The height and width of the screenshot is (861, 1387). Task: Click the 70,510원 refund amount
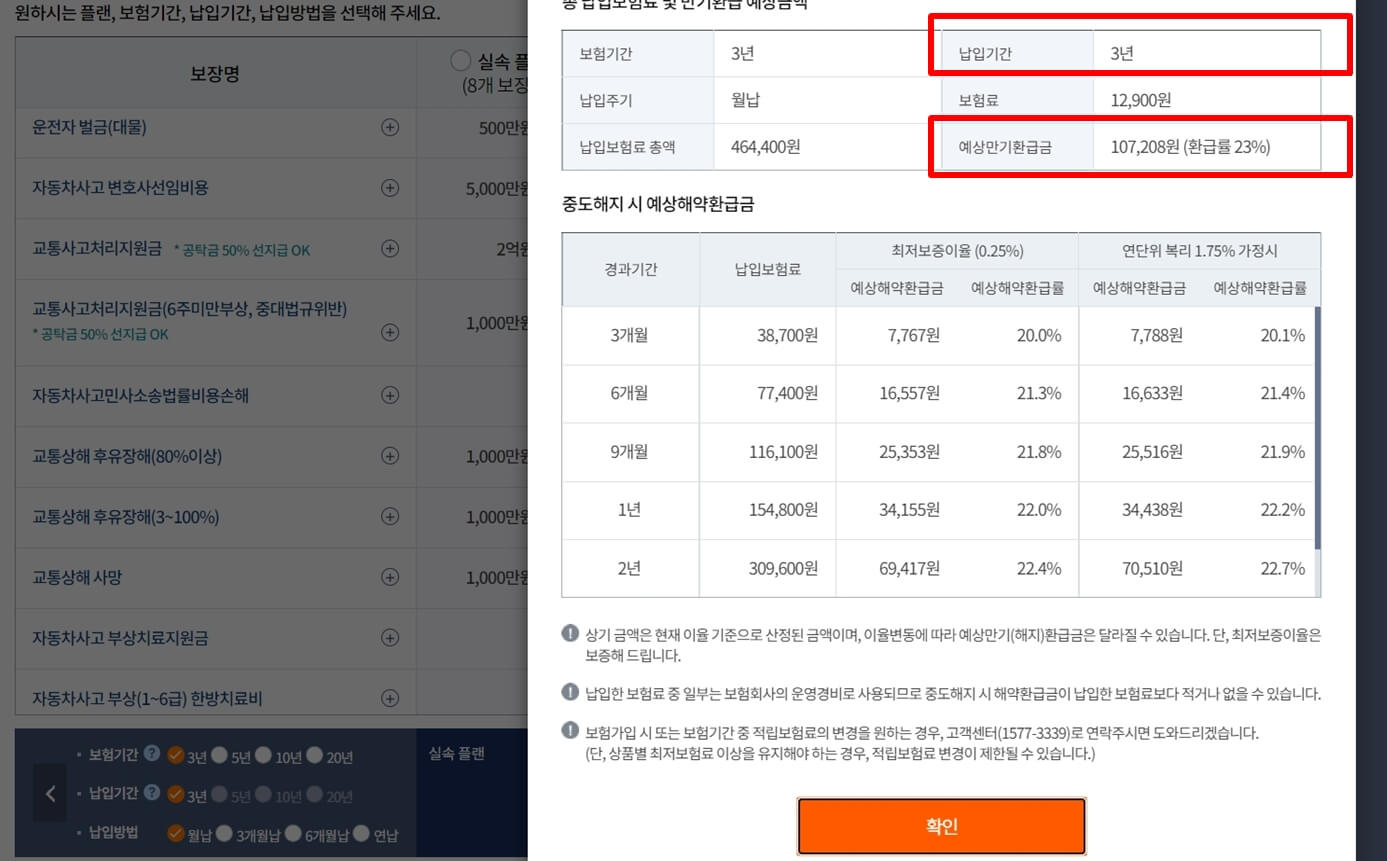tap(1152, 568)
